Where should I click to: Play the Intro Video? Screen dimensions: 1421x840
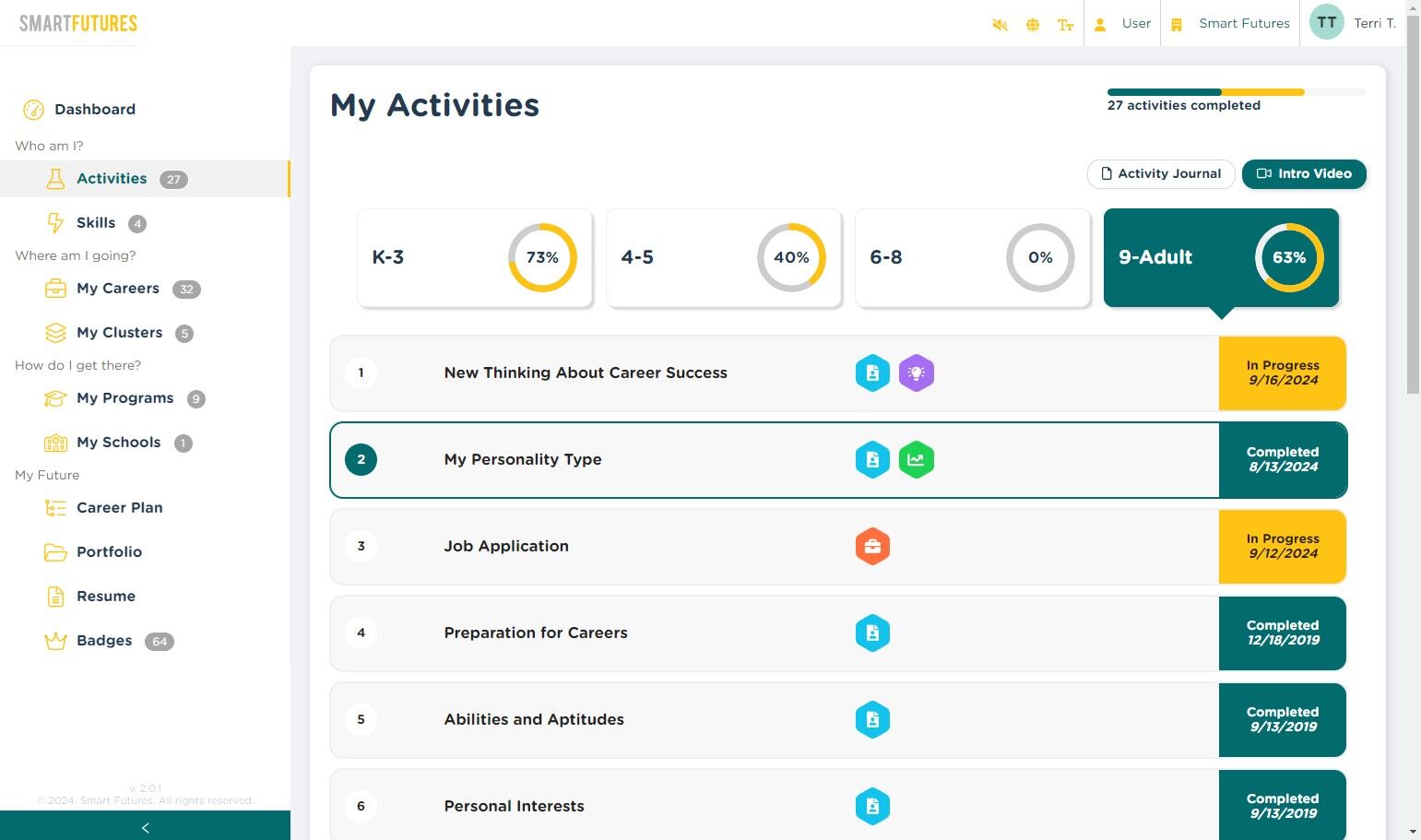click(x=1304, y=174)
